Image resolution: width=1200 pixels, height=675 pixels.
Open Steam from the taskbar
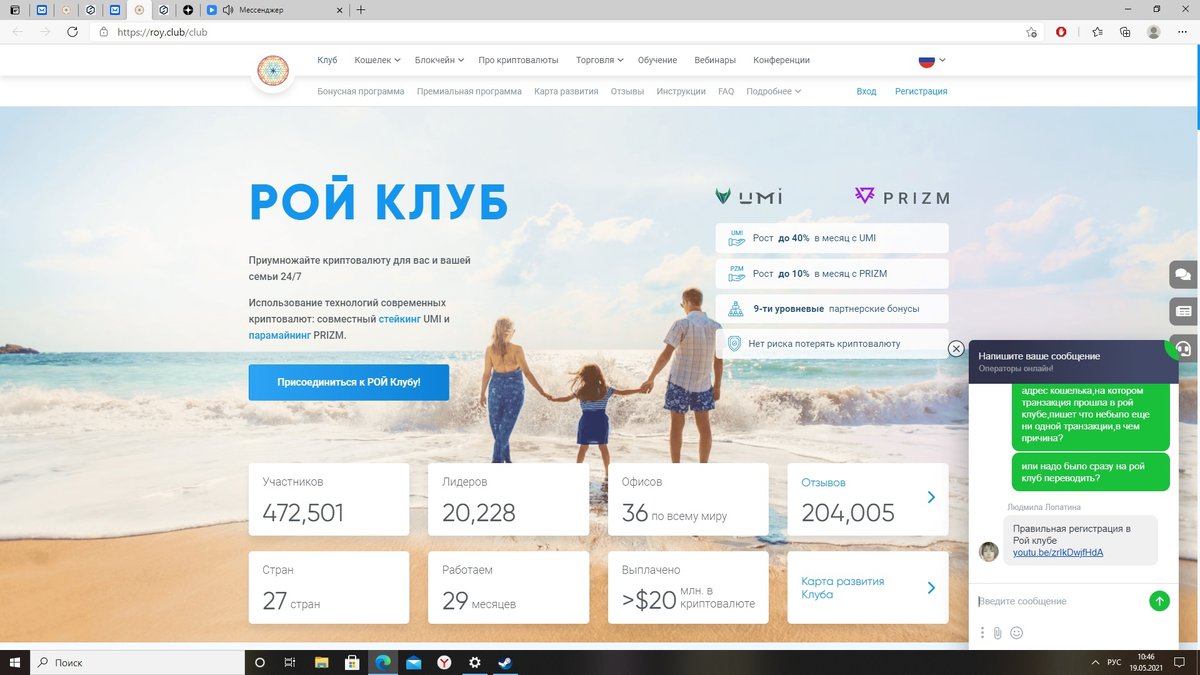[x=505, y=662]
